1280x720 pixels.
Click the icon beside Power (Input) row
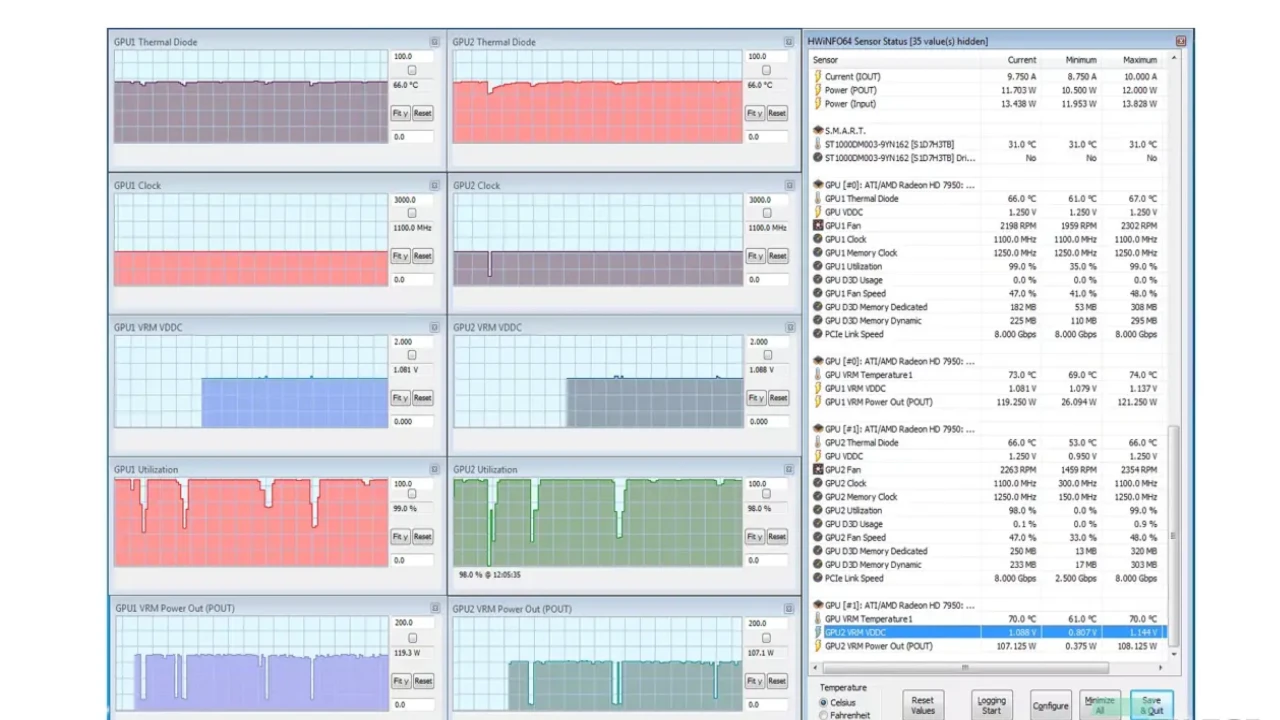pyautogui.click(x=818, y=103)
